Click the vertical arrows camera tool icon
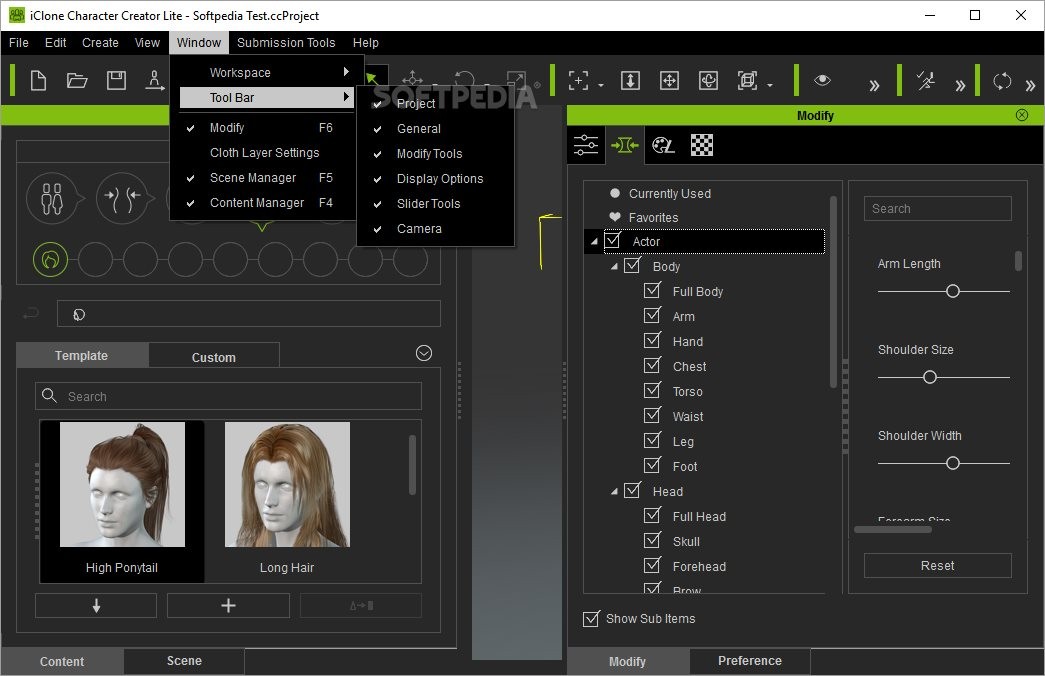The height and width of the screenshot is (676, 1045). [x=630, y=81]
